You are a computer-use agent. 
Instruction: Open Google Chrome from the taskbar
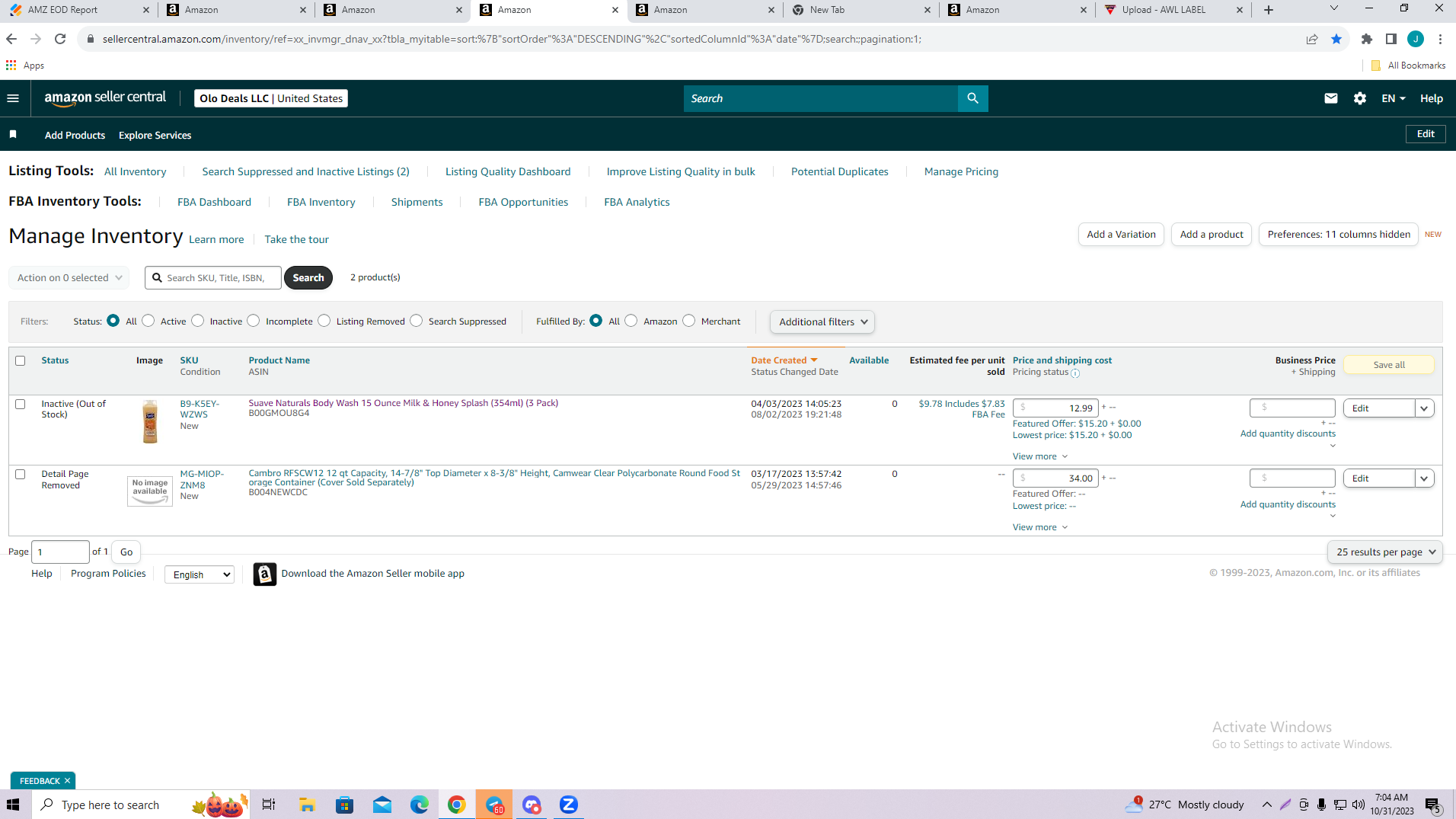[456, 805]
